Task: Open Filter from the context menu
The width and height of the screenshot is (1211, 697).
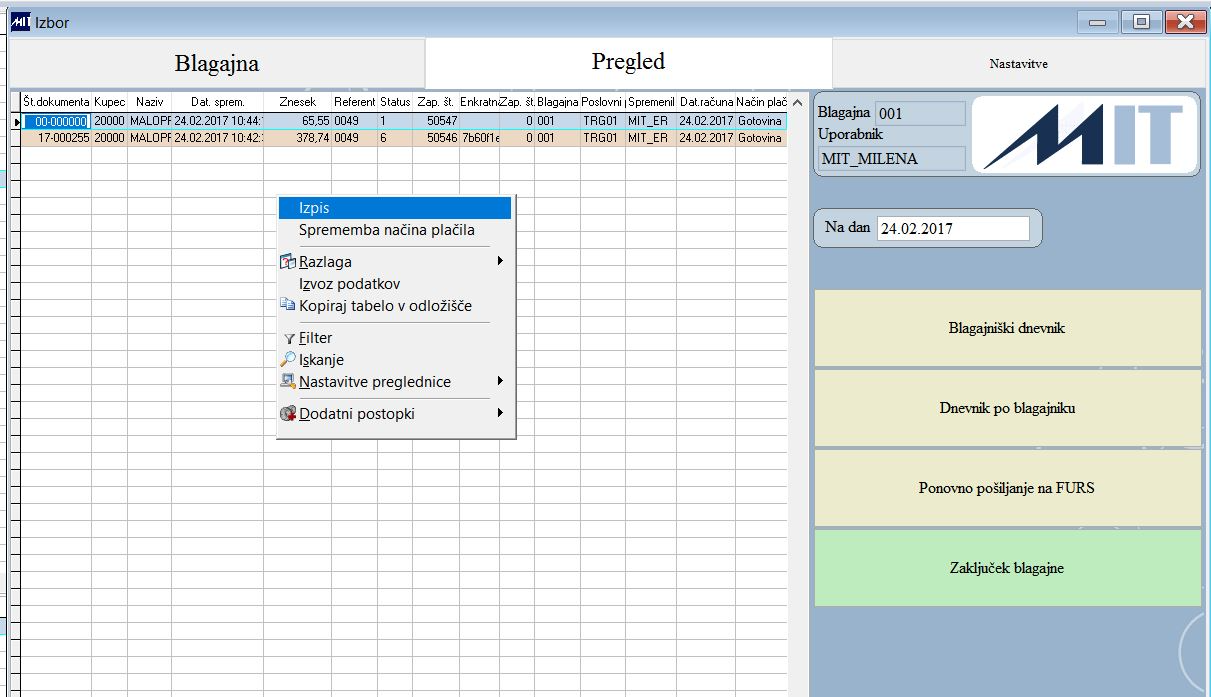Action: pos(395,338)
